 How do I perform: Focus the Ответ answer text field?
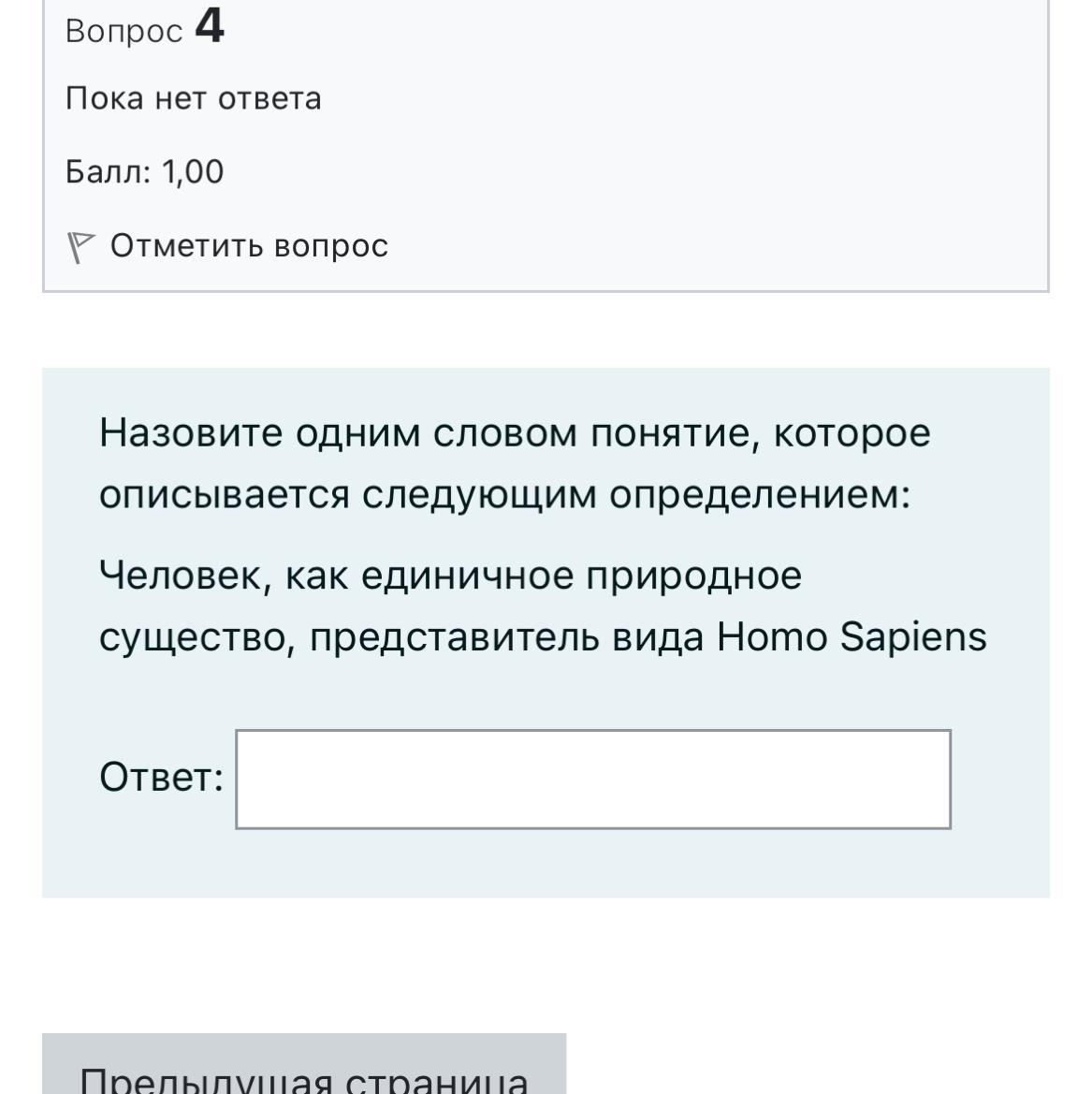(593, 780)
